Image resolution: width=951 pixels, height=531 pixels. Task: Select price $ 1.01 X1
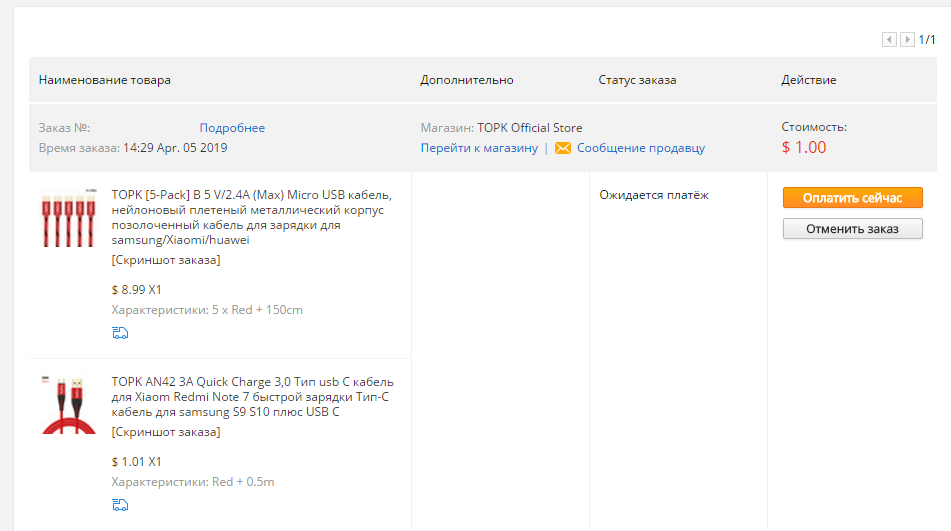(136, 462)
